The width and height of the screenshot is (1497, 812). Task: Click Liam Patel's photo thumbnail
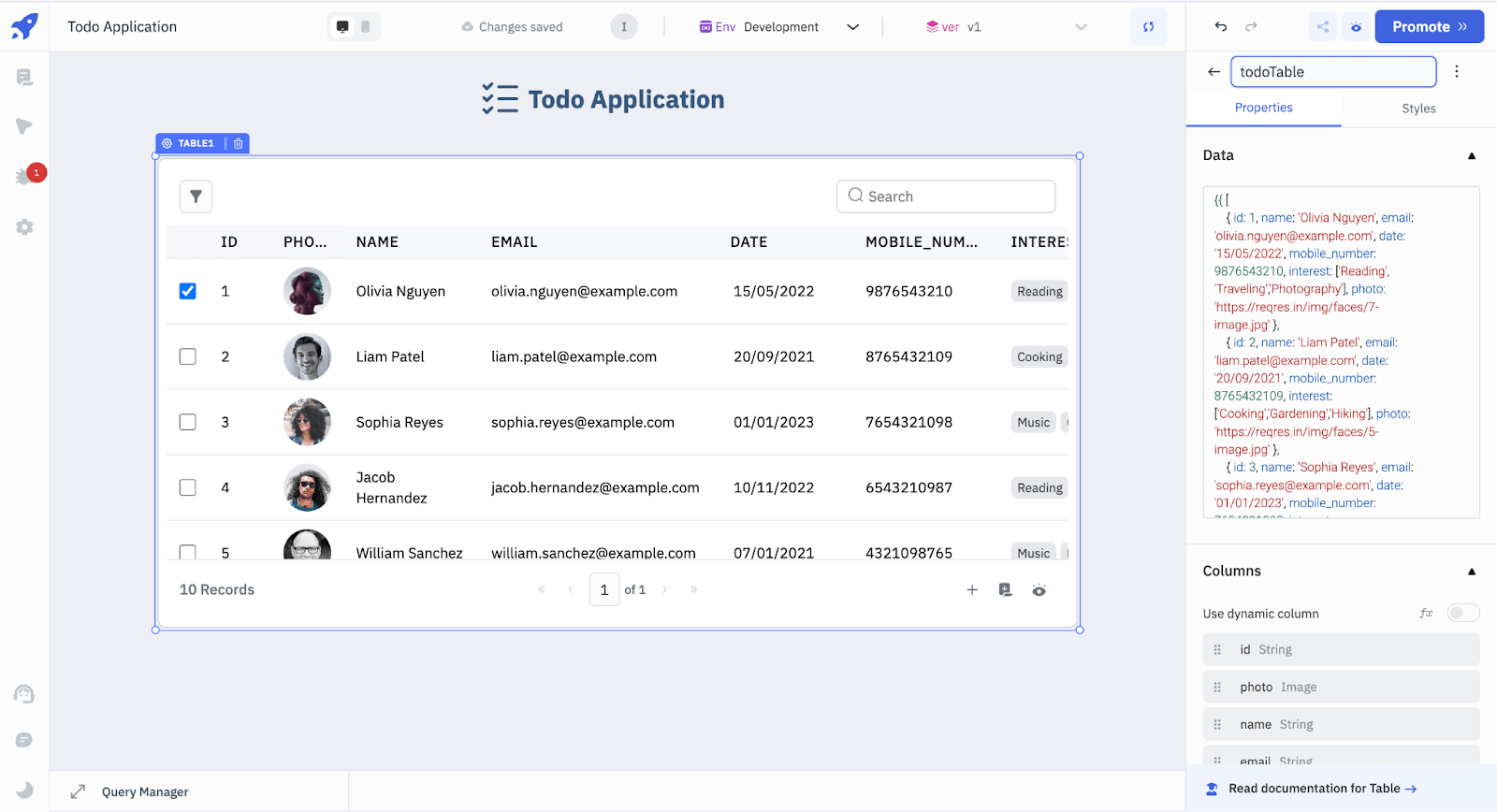[x=307, y=356]
